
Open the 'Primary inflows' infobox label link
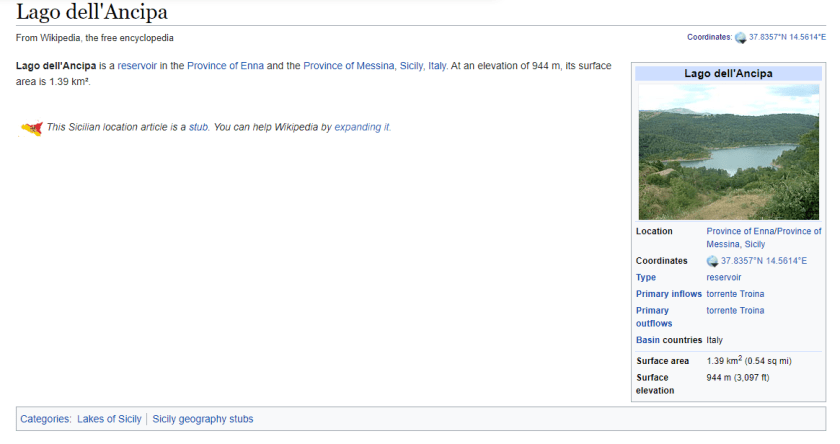(x=668, y=295)
